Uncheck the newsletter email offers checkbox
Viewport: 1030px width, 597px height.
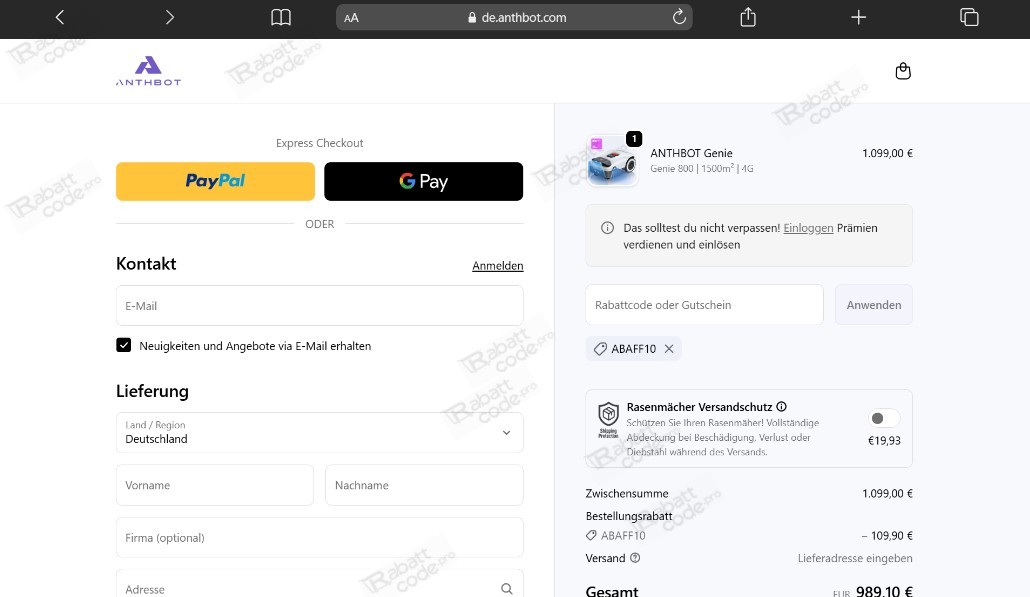124,345
